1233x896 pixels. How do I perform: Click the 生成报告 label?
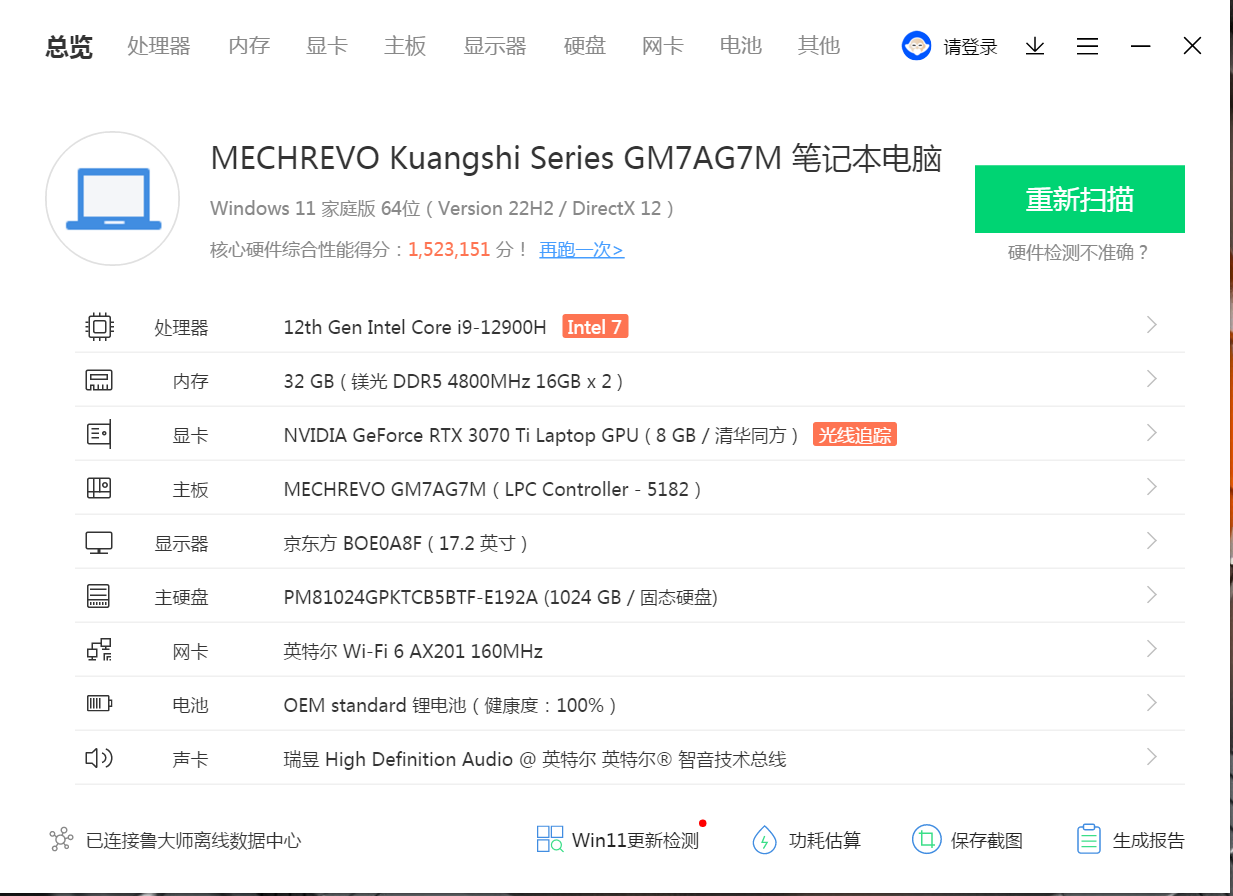(x=1149, y=841)
